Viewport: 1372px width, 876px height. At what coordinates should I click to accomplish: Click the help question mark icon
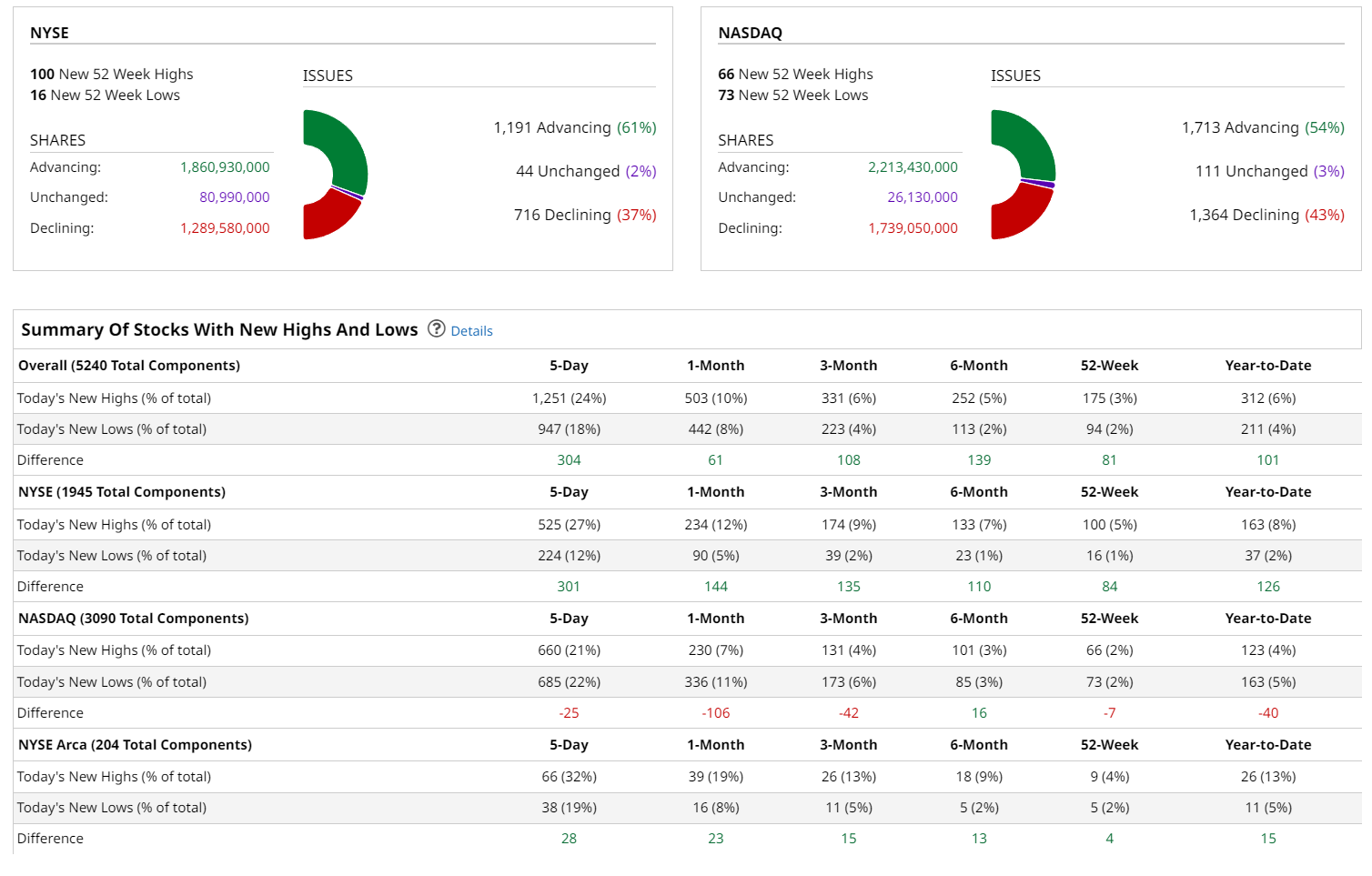point(437,329)
